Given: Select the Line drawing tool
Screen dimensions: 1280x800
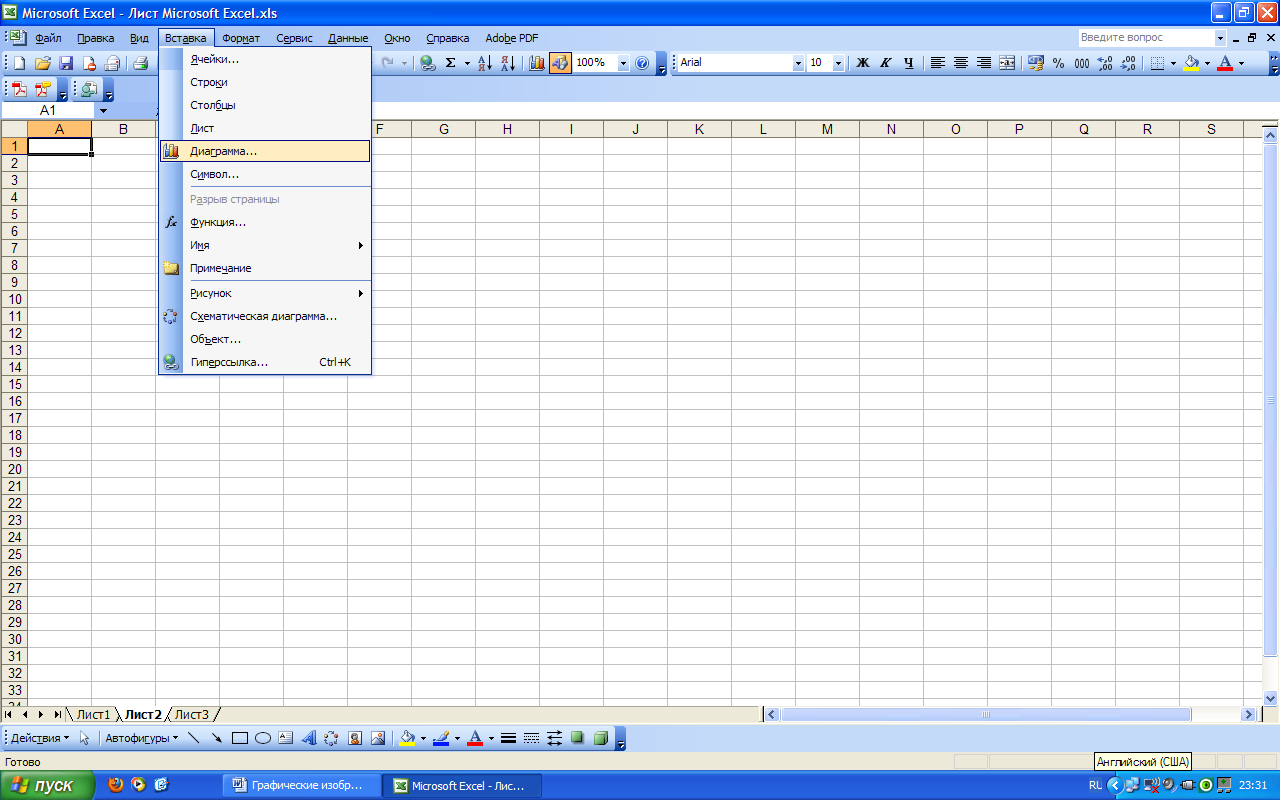Looking at the screenshot, I should tap(193, 738).
